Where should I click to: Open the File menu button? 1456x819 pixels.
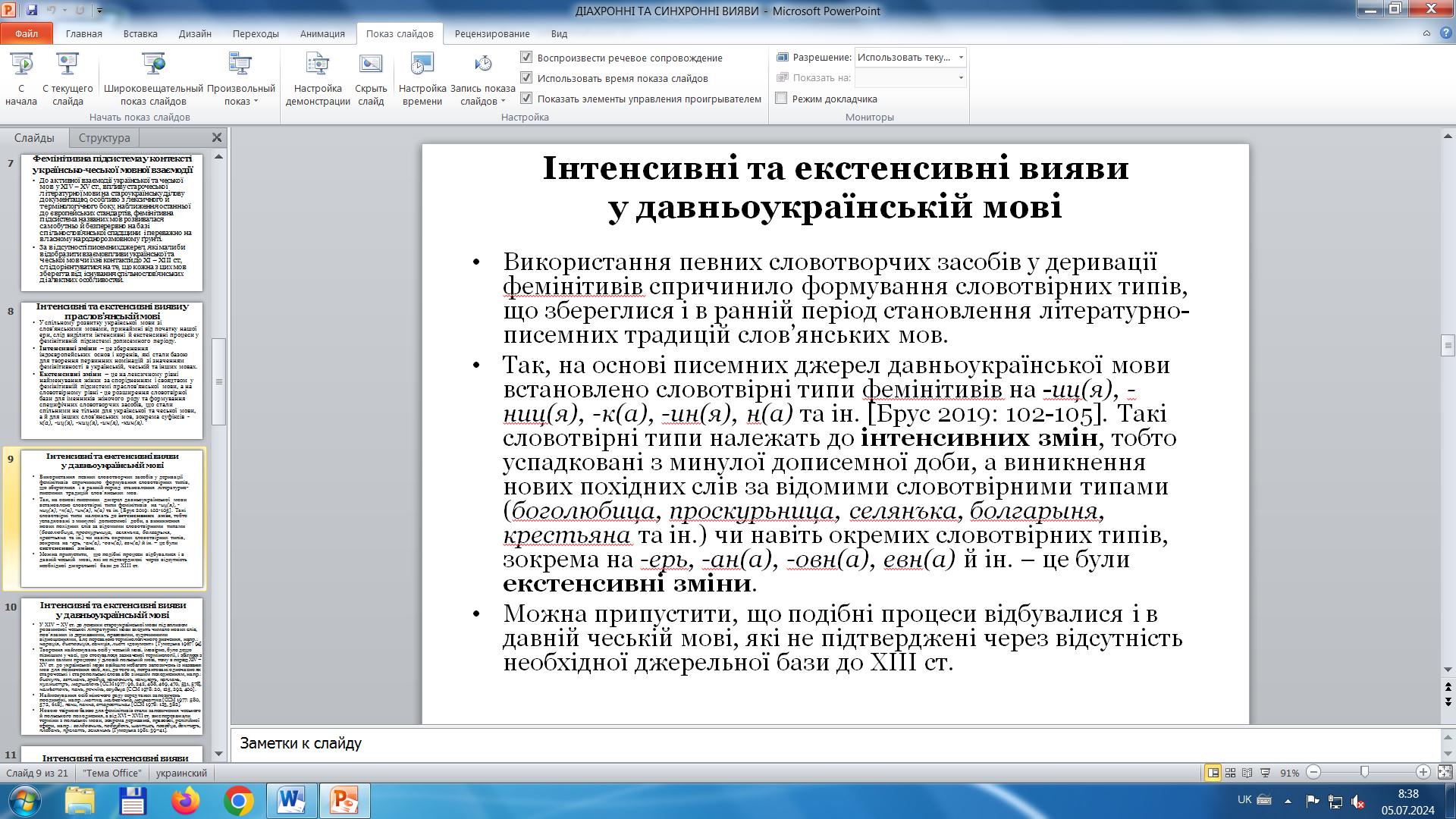click(27, 33)
